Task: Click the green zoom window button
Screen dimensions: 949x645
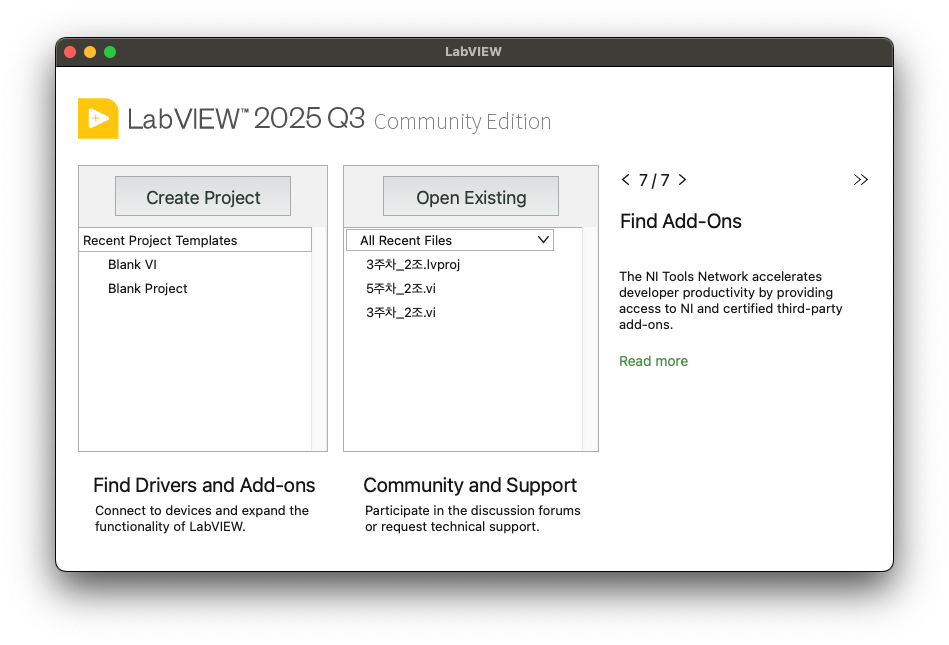Action: point(110,52)
